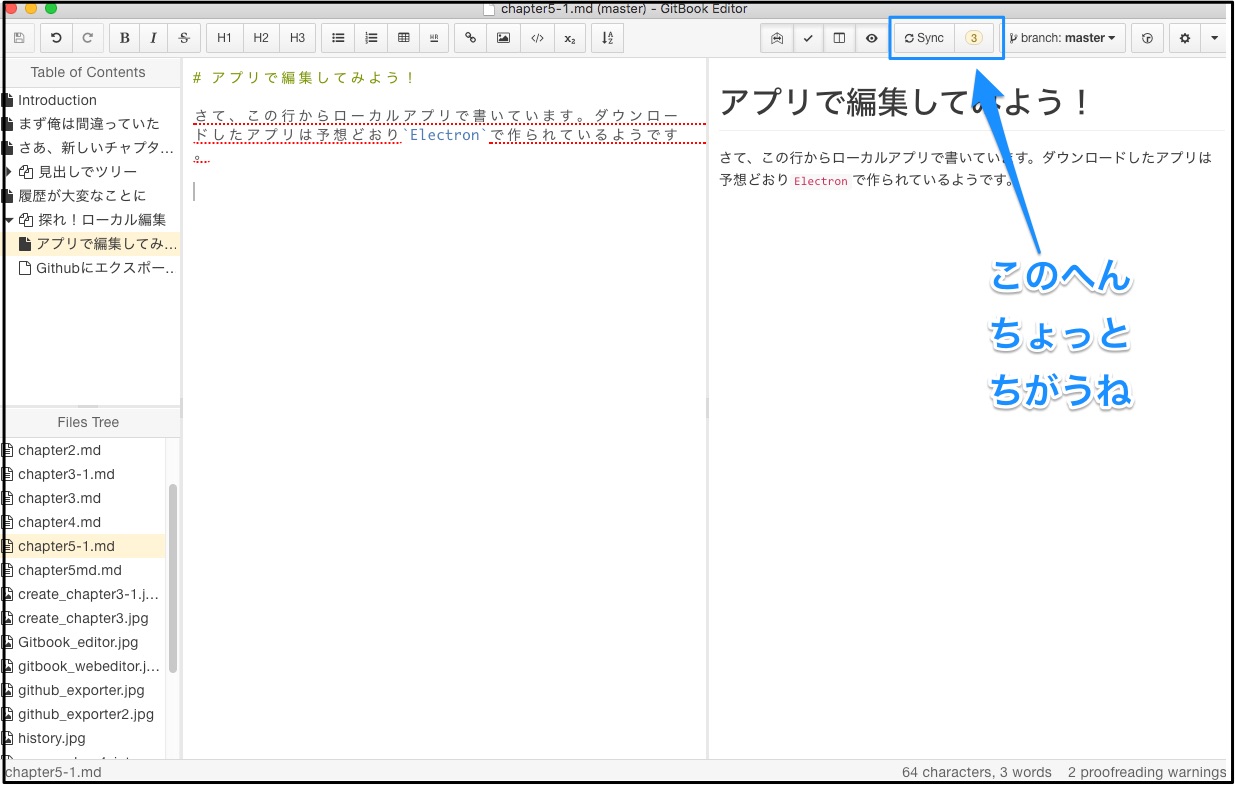Insert a horizontal rule
This screenshot has height=785, width=1235.
434,38
